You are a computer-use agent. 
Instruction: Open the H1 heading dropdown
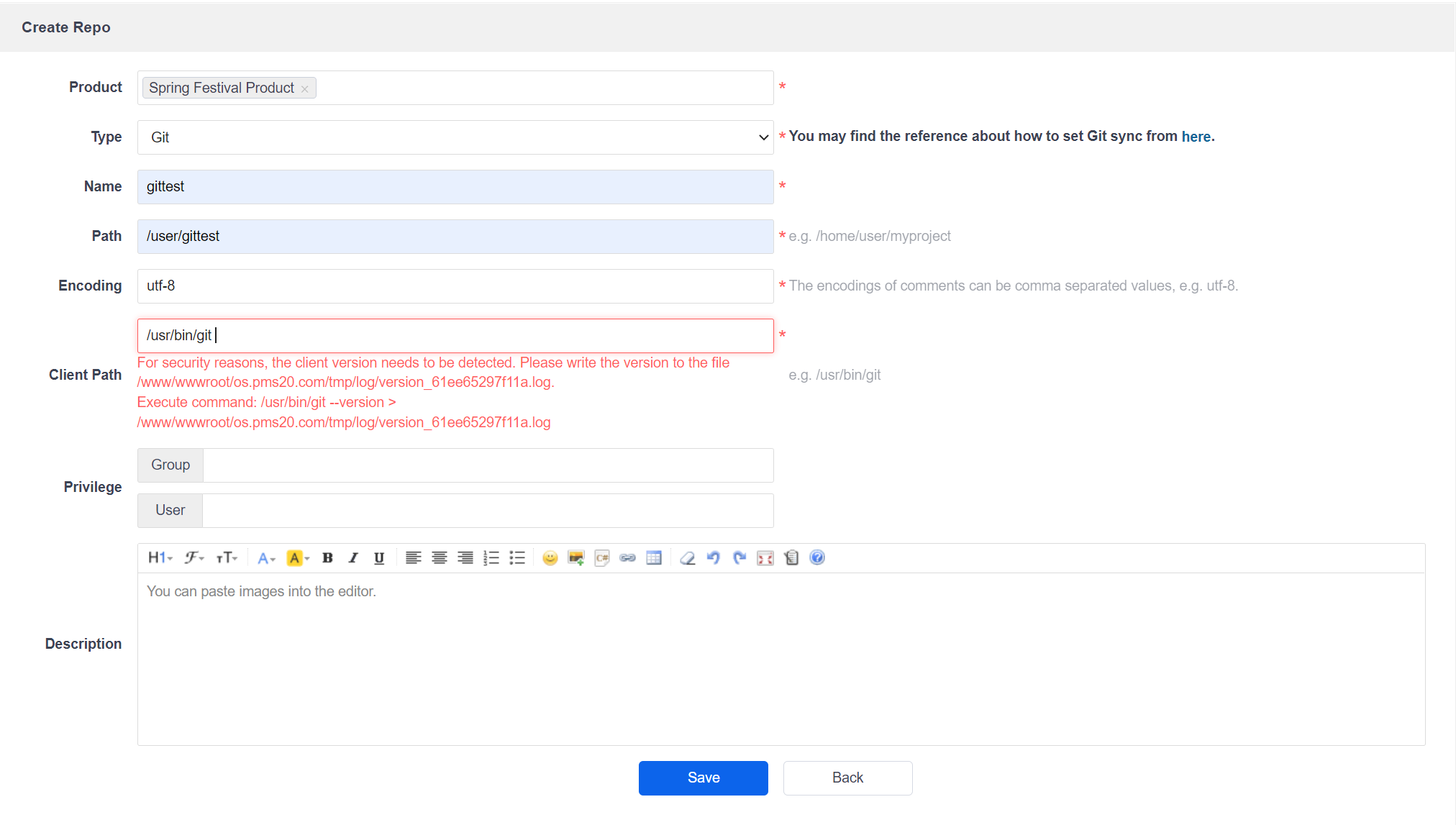tap(160, 557)
